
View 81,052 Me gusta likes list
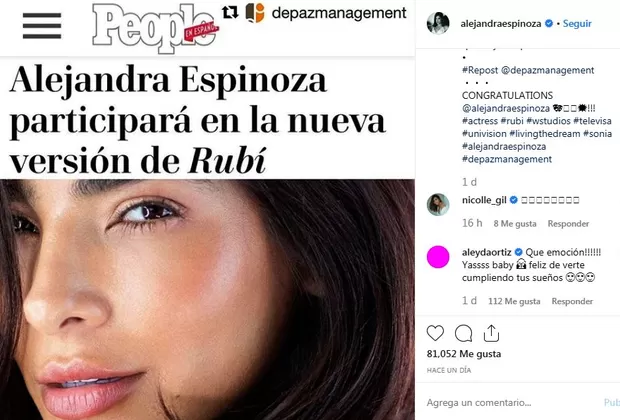pyautogui.click(x=463, y=354)
